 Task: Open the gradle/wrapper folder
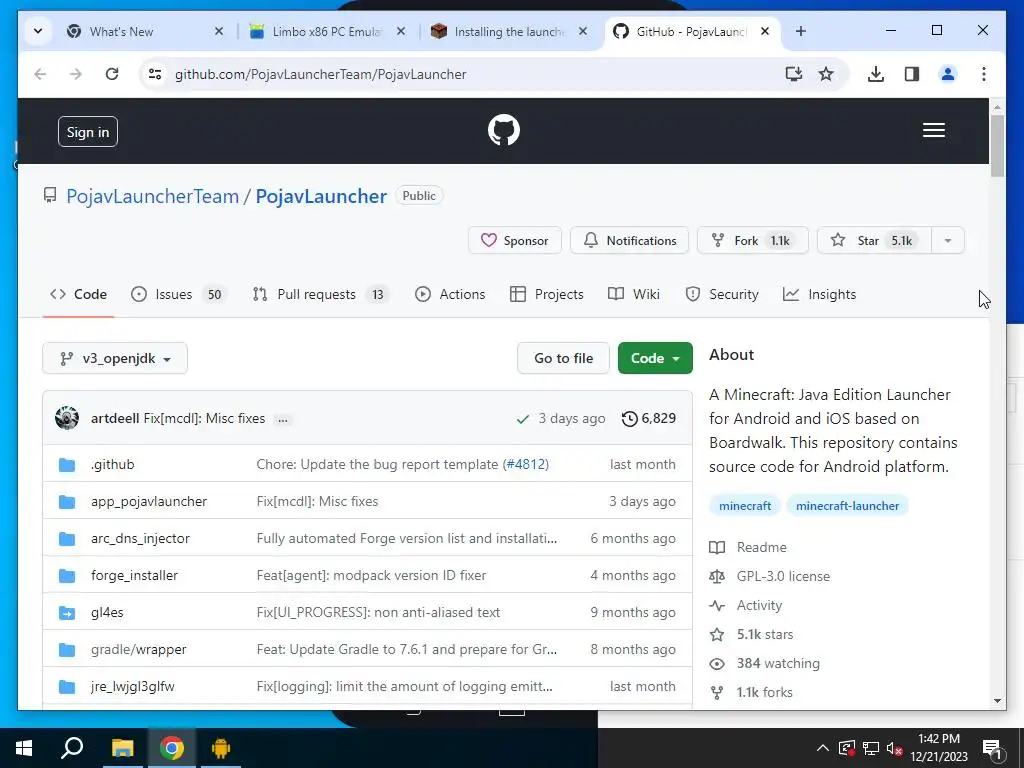(138, 650)
